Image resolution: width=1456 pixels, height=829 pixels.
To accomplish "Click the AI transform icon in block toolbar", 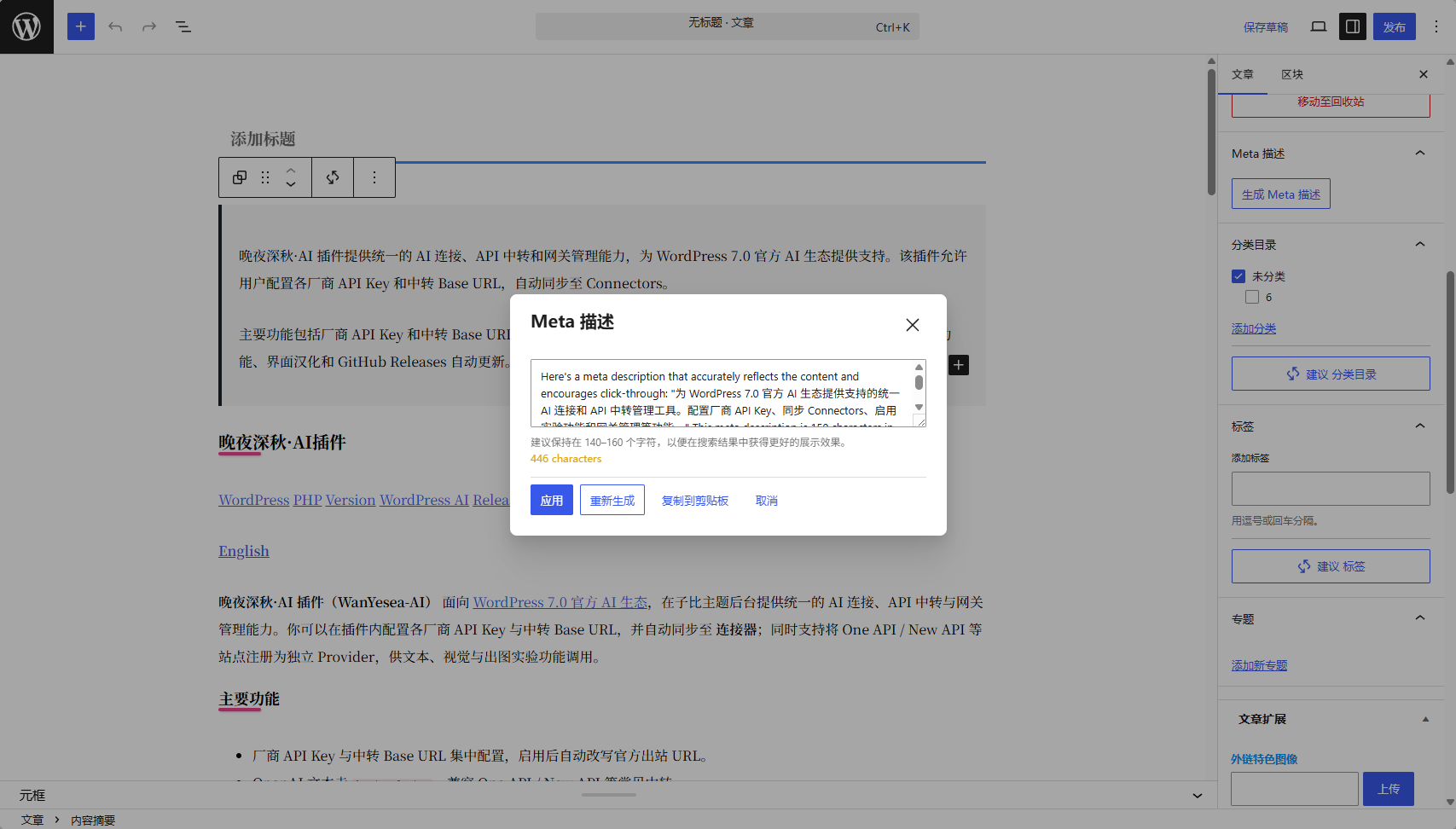I will click(333, 177).
